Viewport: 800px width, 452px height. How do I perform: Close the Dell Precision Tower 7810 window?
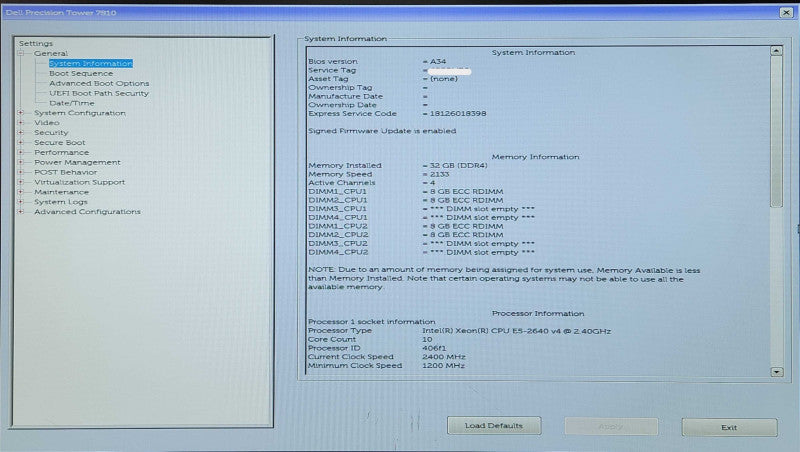point(786,12)
